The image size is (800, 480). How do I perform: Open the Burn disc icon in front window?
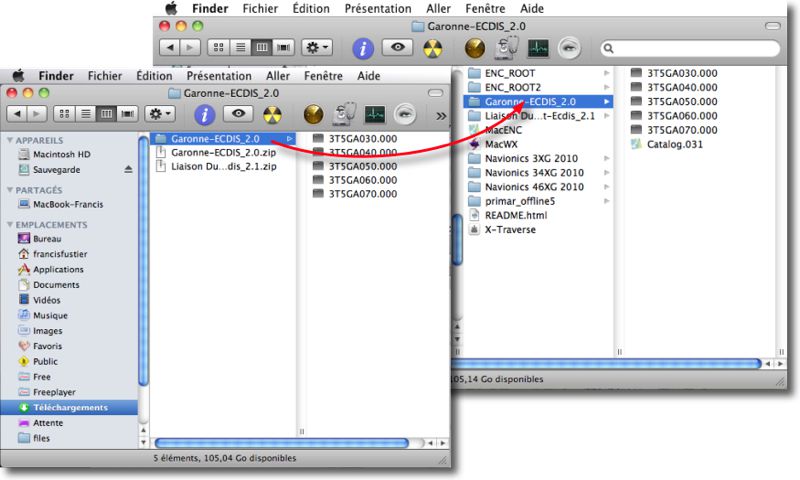pos(272,115)
